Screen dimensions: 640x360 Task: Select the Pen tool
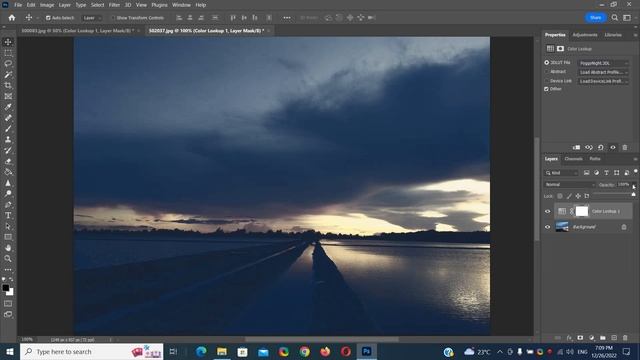(x=8, y=204)
